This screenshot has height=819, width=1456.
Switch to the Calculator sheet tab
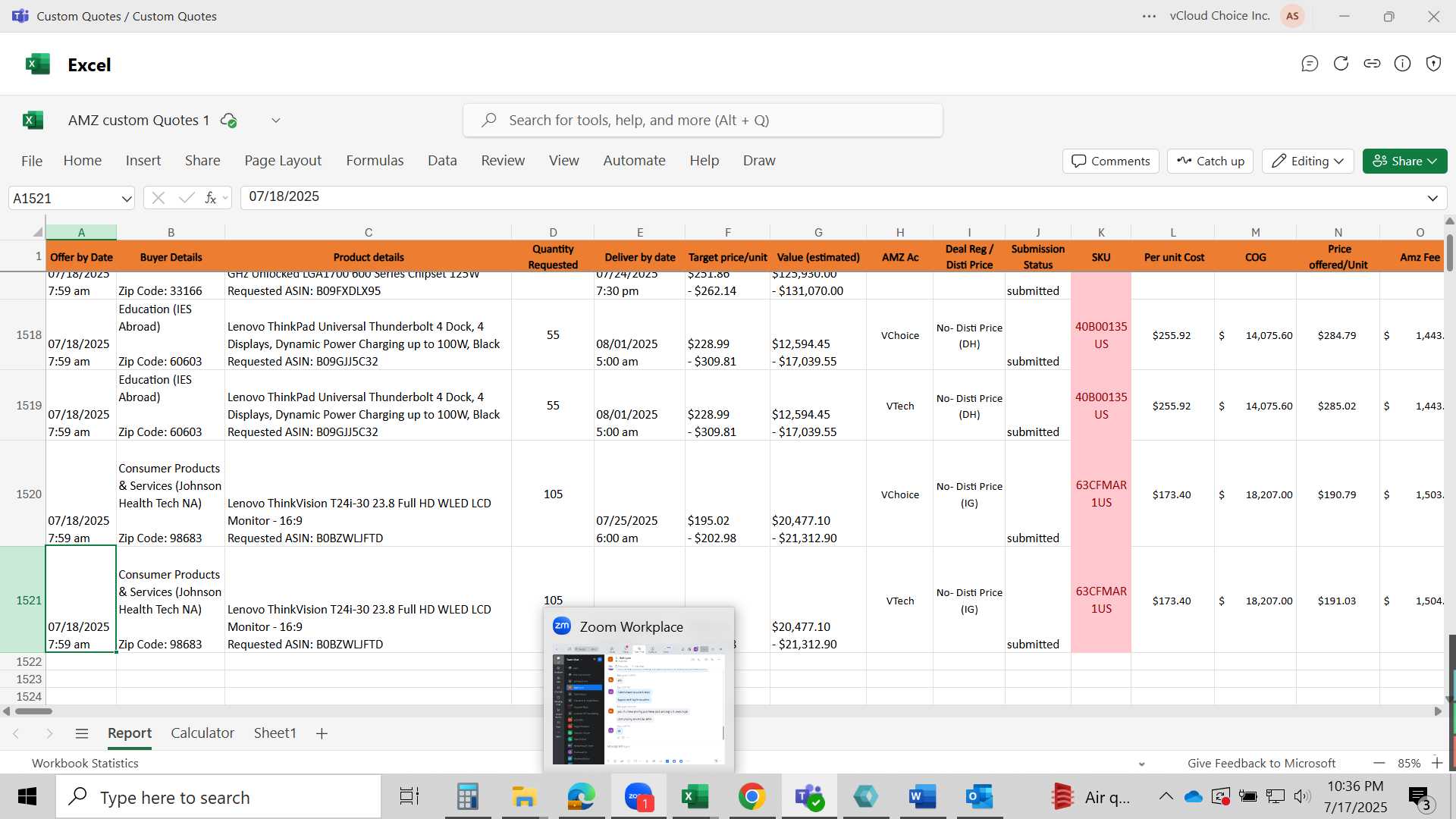202,733
